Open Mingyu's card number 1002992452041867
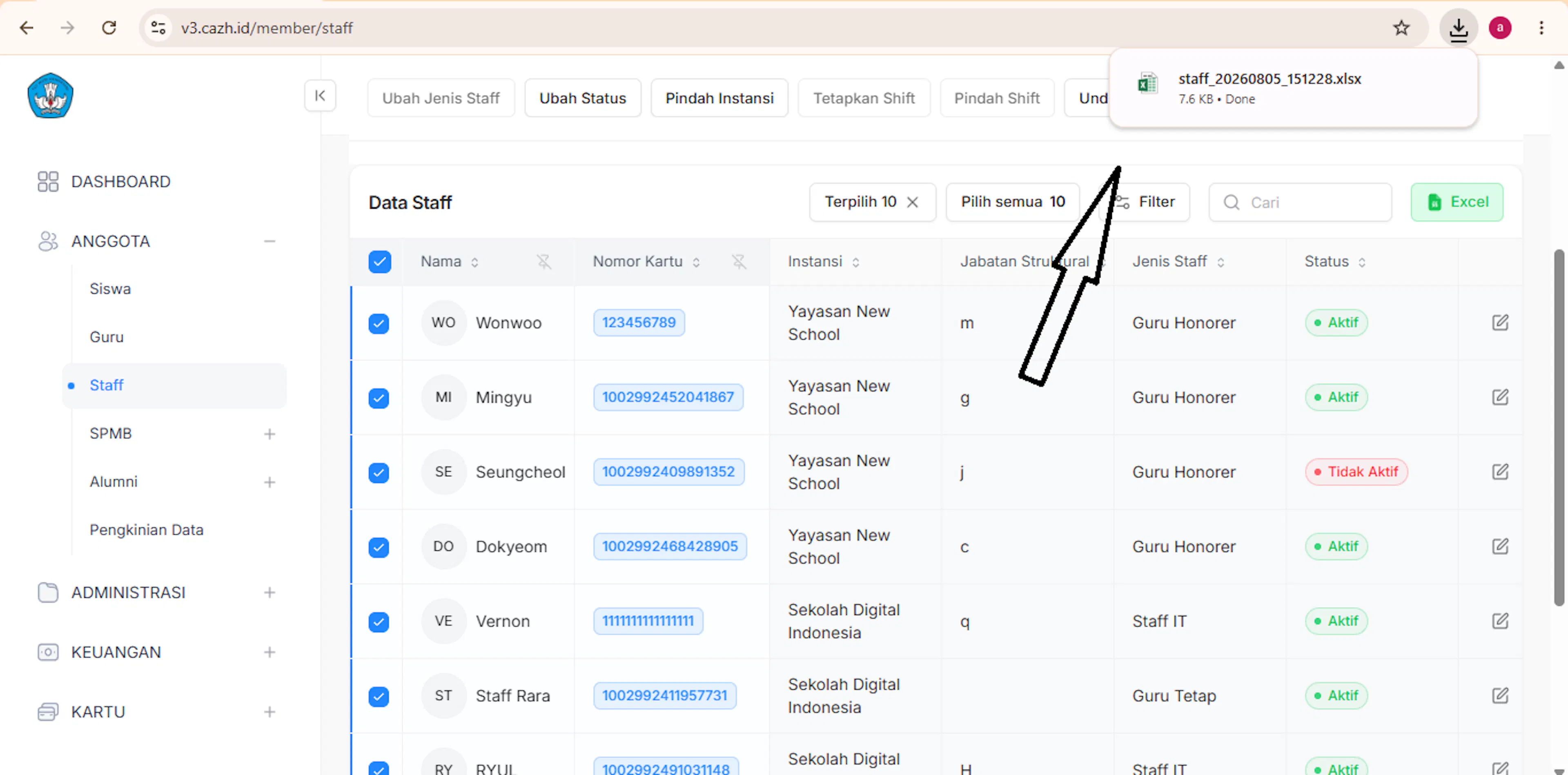 (x=668, y=398)
